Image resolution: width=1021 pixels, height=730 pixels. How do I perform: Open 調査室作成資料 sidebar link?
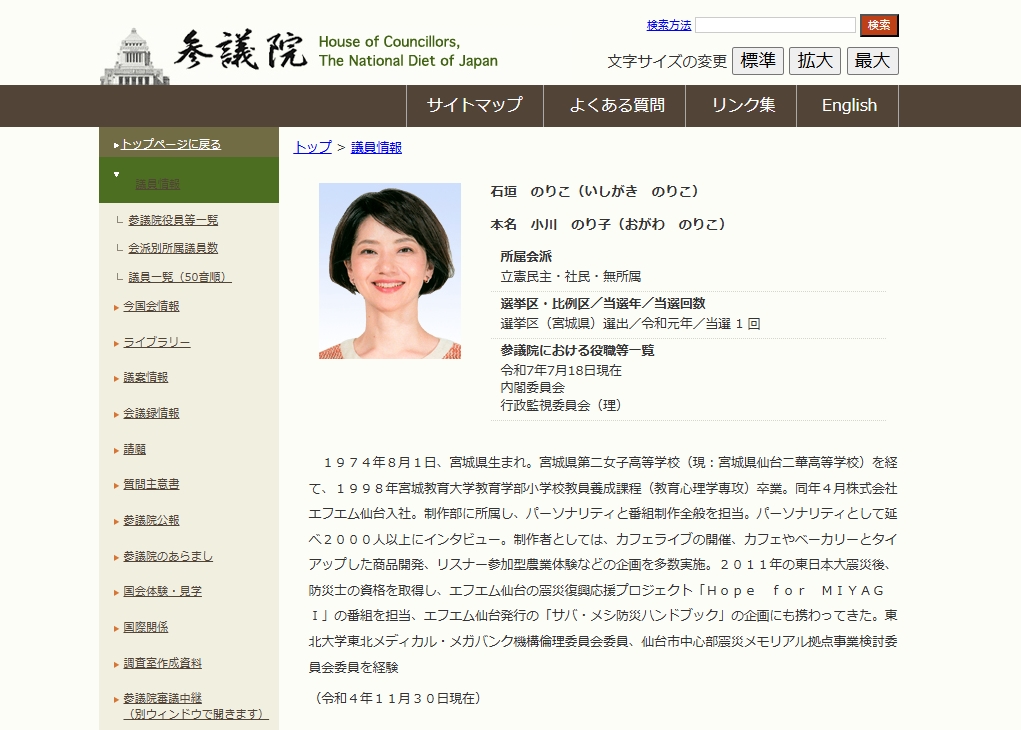[x=162, y=663]
